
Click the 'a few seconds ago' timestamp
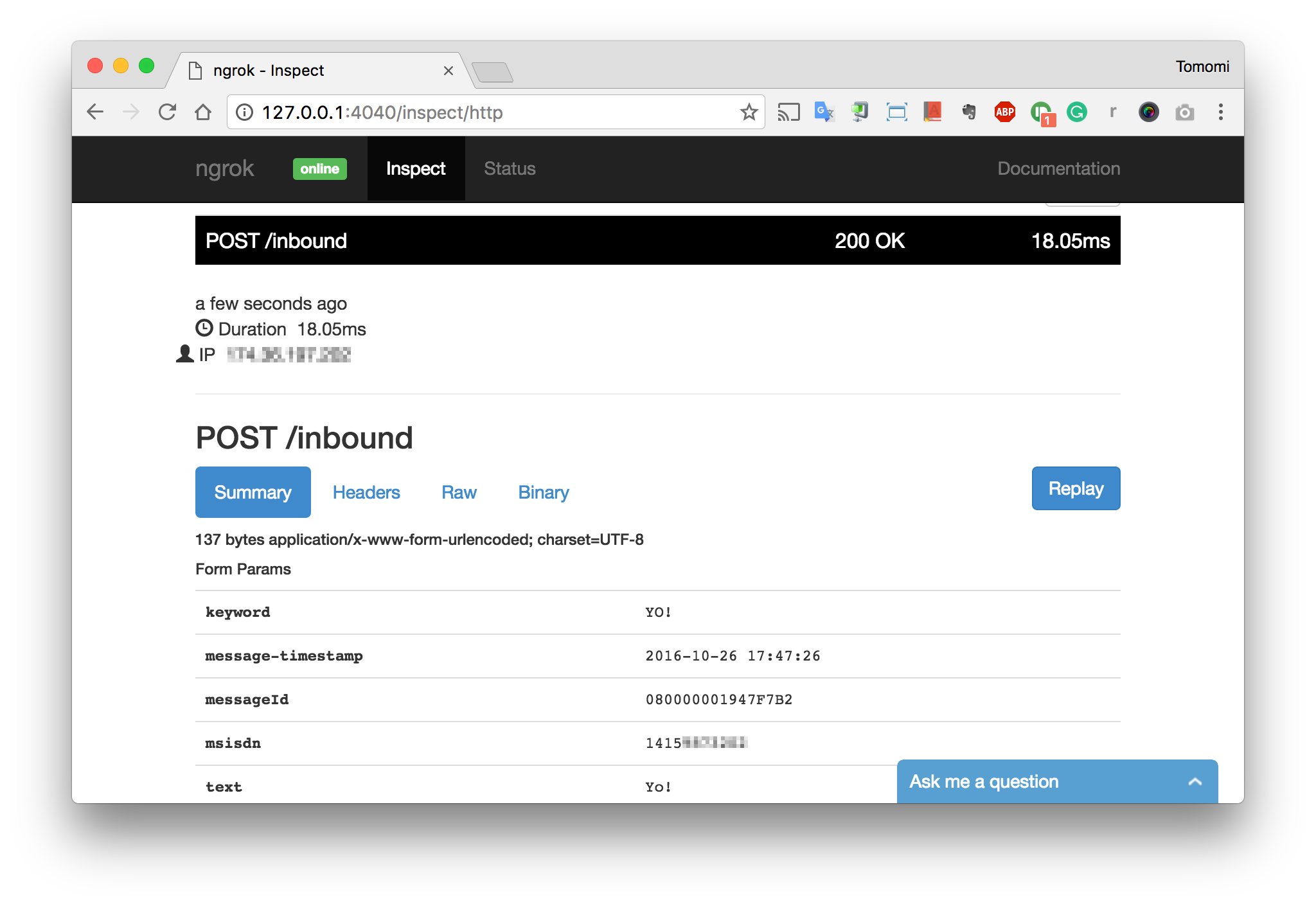(271, 303)
